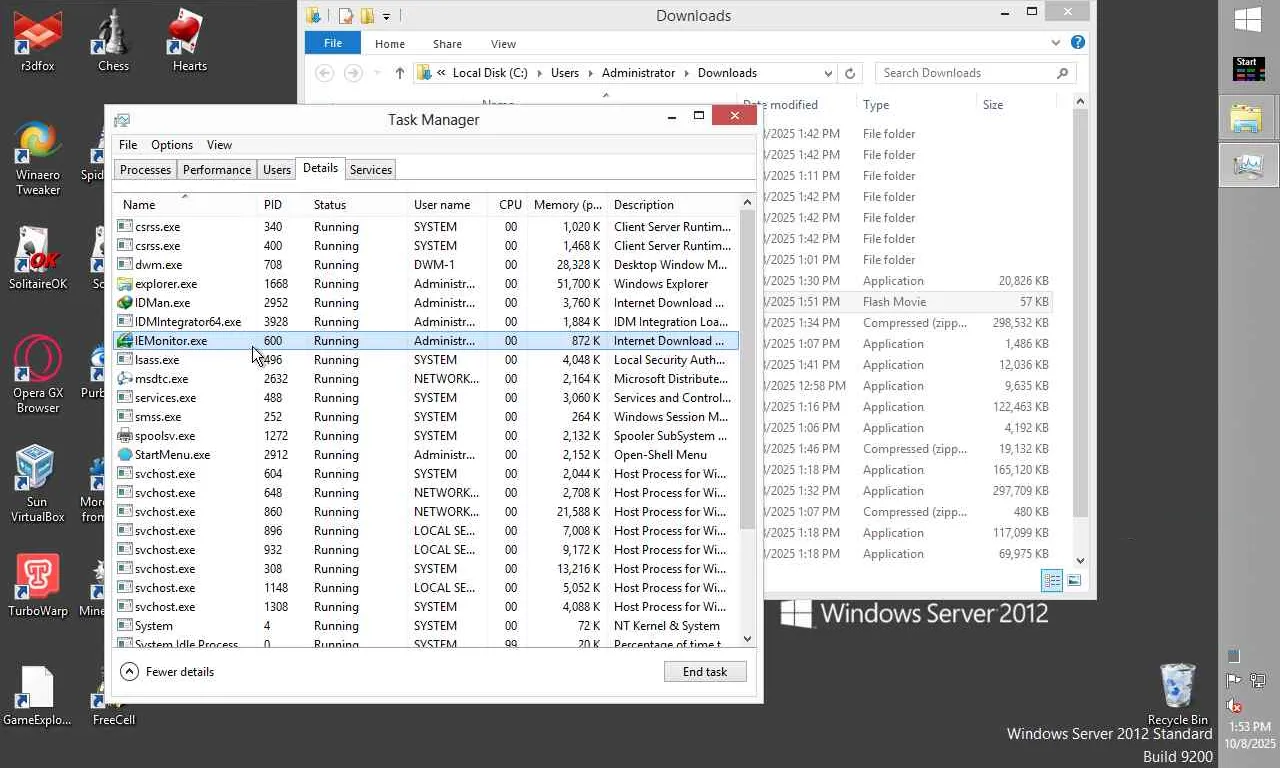Click the Properties icon in the Explorer title bar
Viewport: 1280px width, 768px height.
346,16
